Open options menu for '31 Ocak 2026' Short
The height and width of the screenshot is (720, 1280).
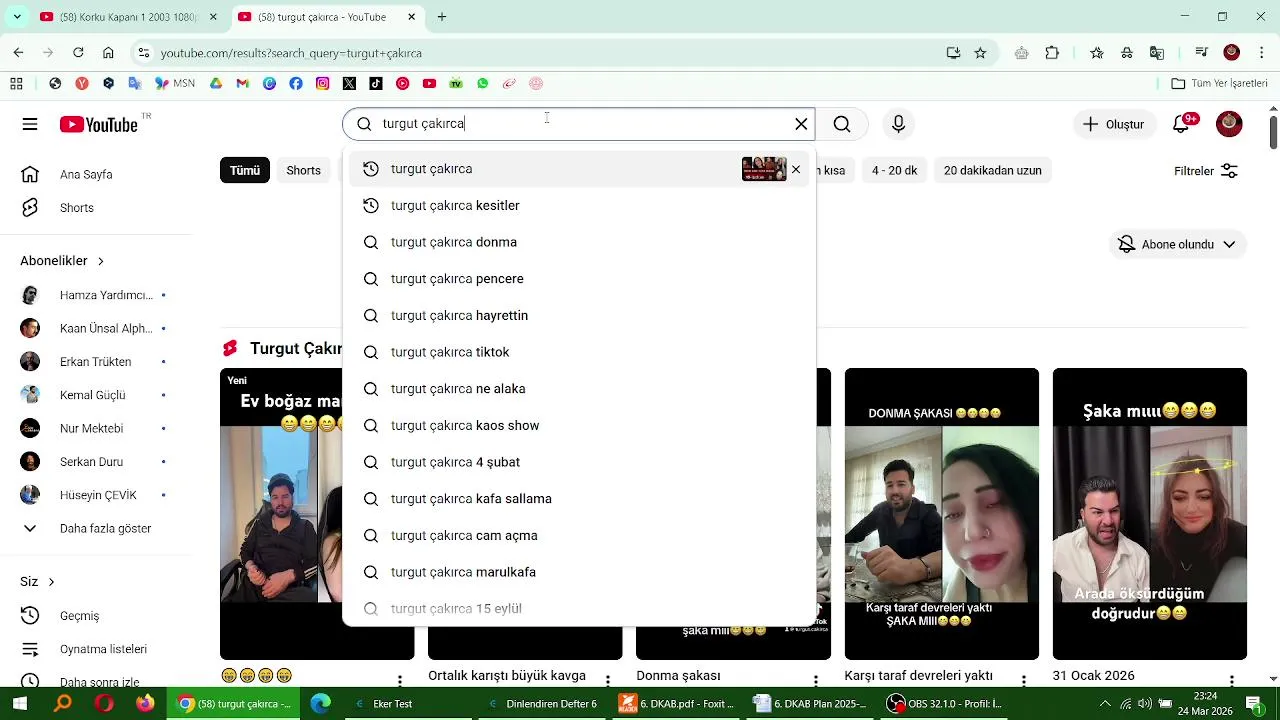1231,681
